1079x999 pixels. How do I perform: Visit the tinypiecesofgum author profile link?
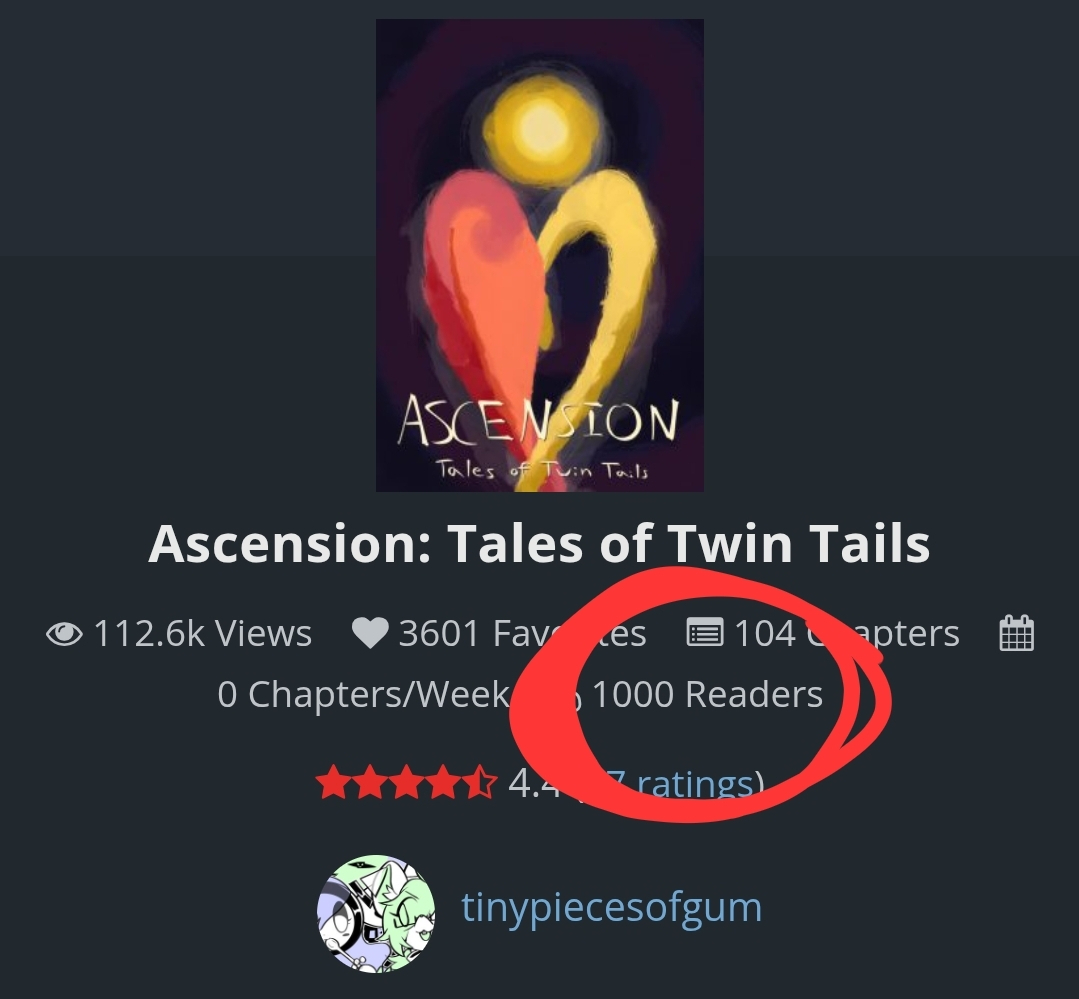tap(612, 907)
